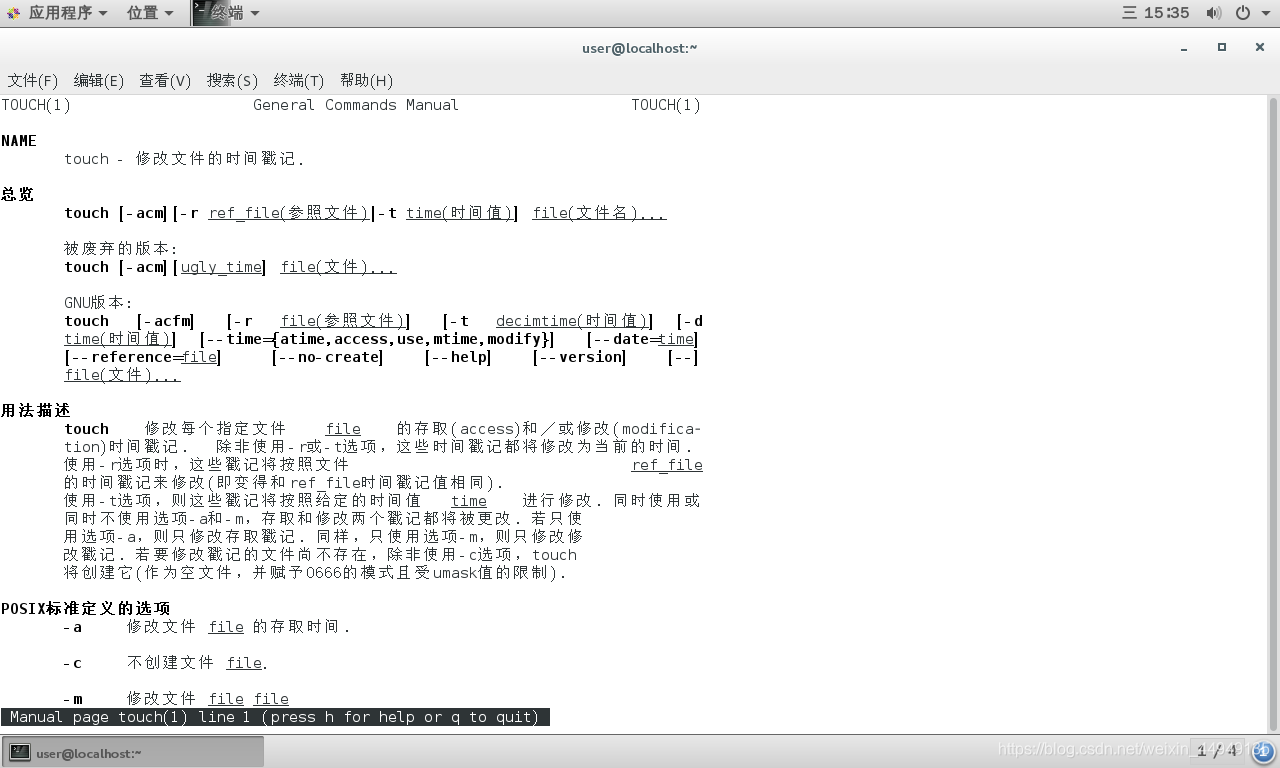Open the 帮助(H) menu

pos(366,81)
